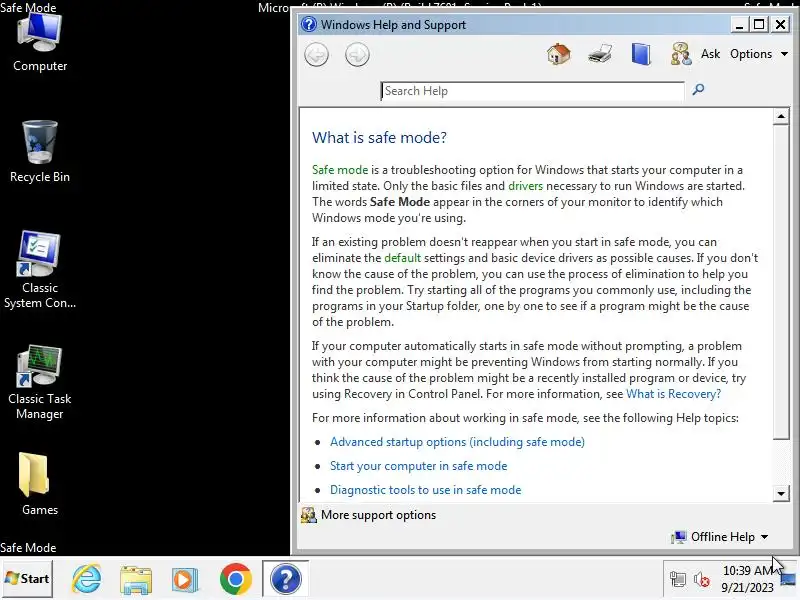Screen dimensions: 800x600
Task: Click the scrollbar up arrow in Help
Action: click(781, 117)
